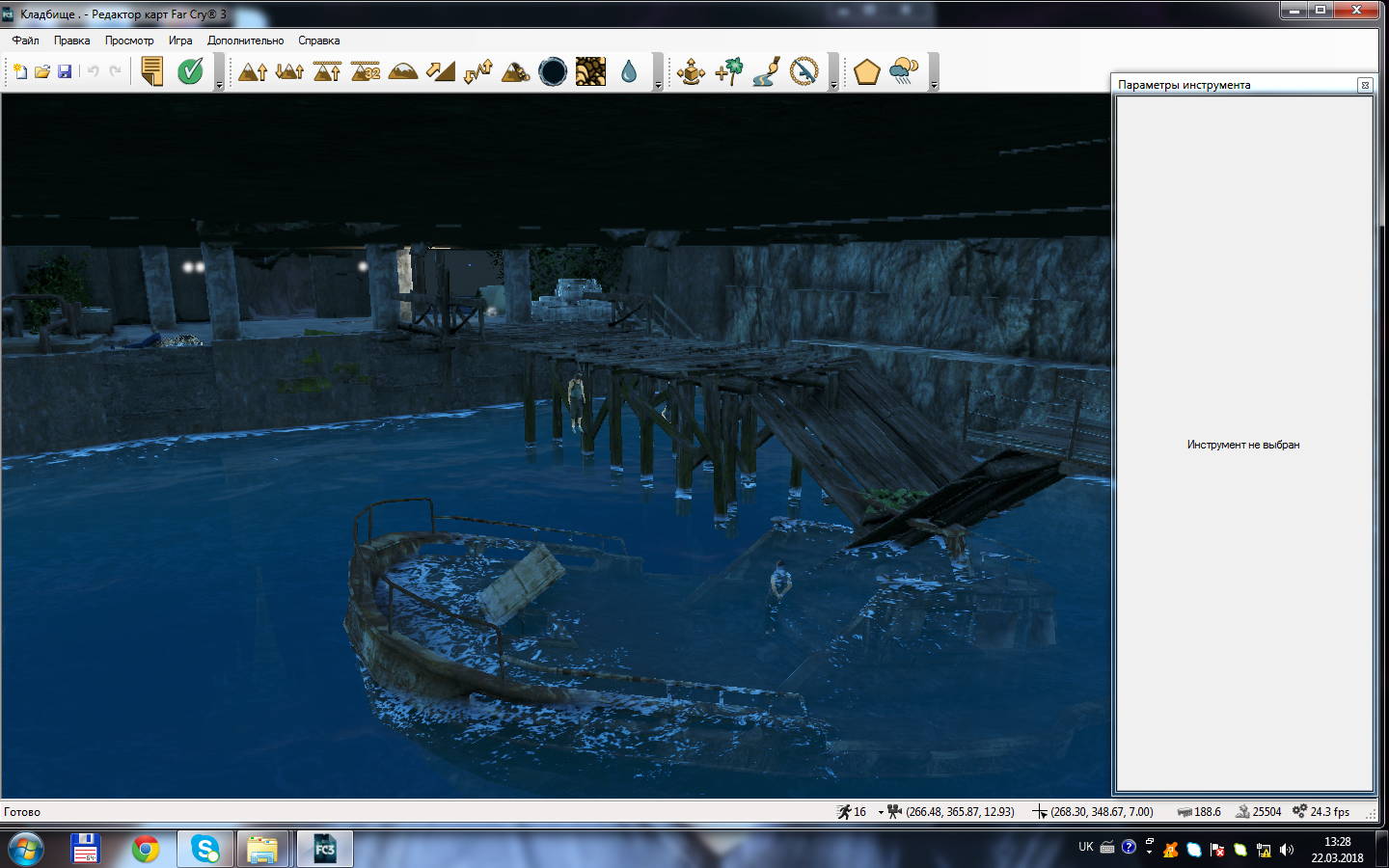Create a new map with the New icon
The height and width of the screenshot is (868, 1389).
(20, 71)
